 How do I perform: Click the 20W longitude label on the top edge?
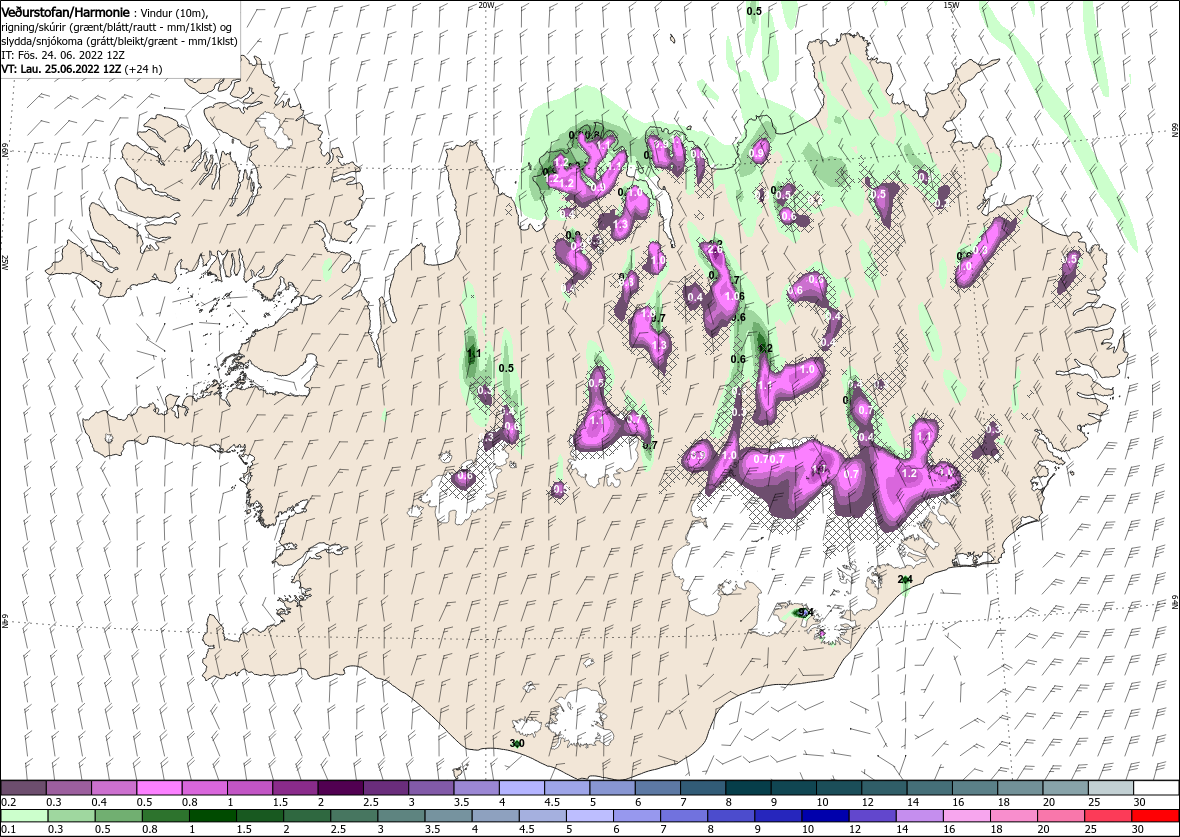click(x=487, y=5)
